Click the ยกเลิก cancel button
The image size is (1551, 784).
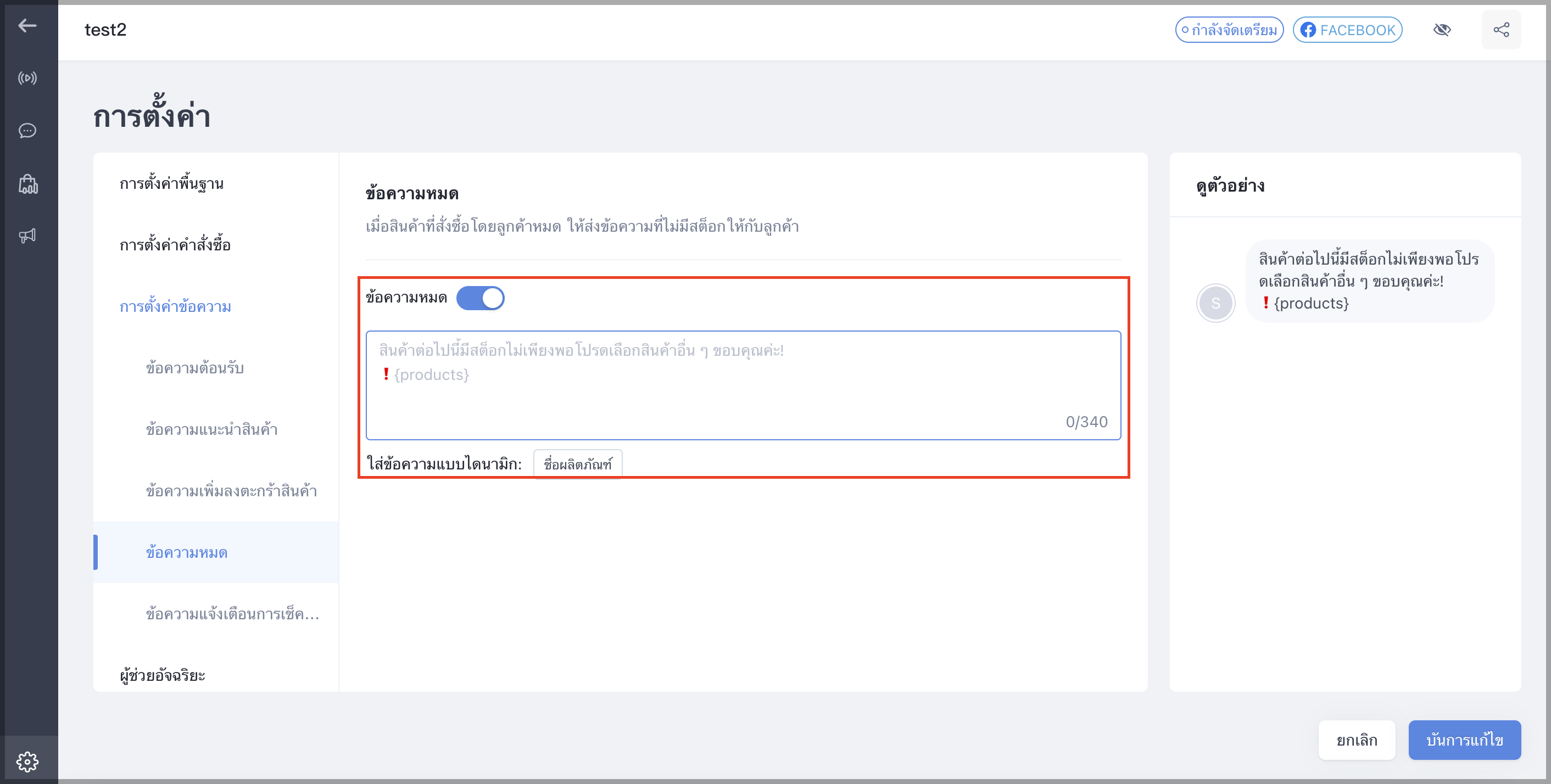pyautogui.click(x=1357, y=740)
